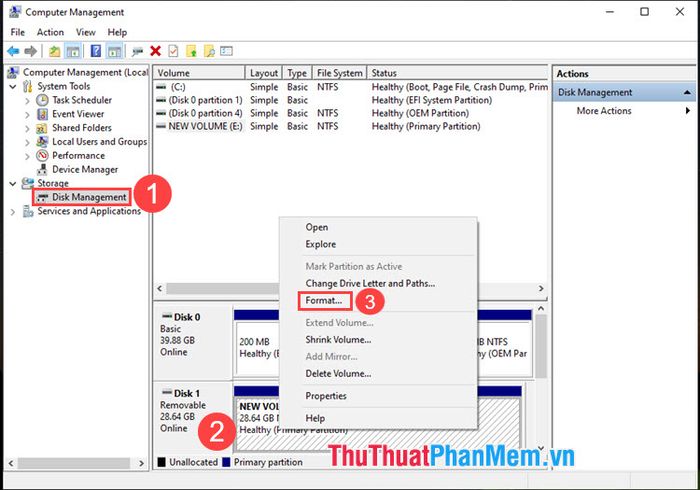This screenshot has width=700, height=490.
Task: Click the Disk 0 label box
Action: [x=193, y=341]
